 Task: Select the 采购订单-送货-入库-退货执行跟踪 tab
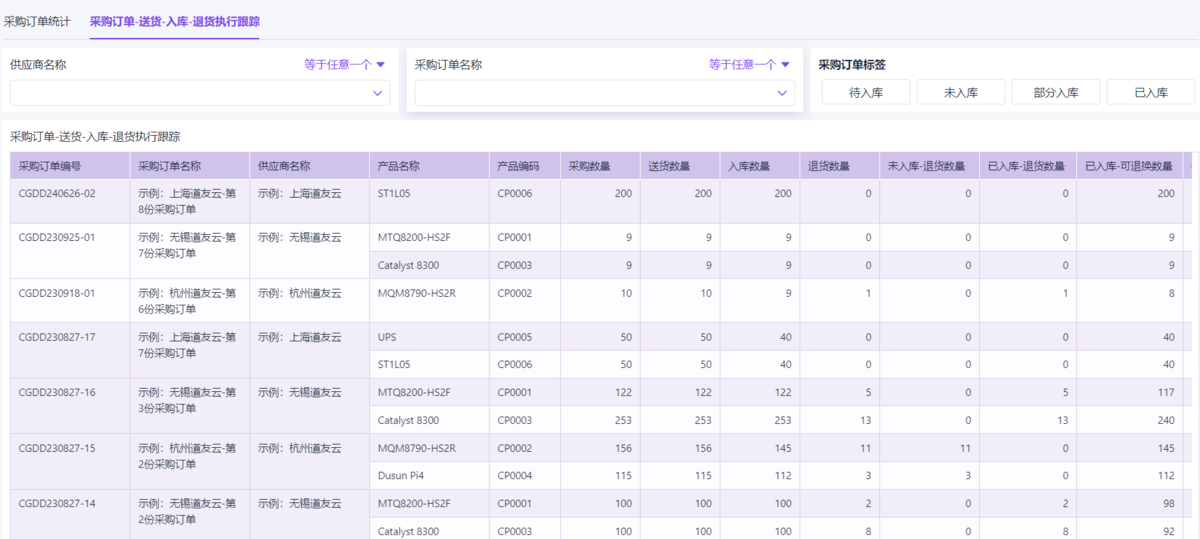pyautogui.click(x=174, y=21)
